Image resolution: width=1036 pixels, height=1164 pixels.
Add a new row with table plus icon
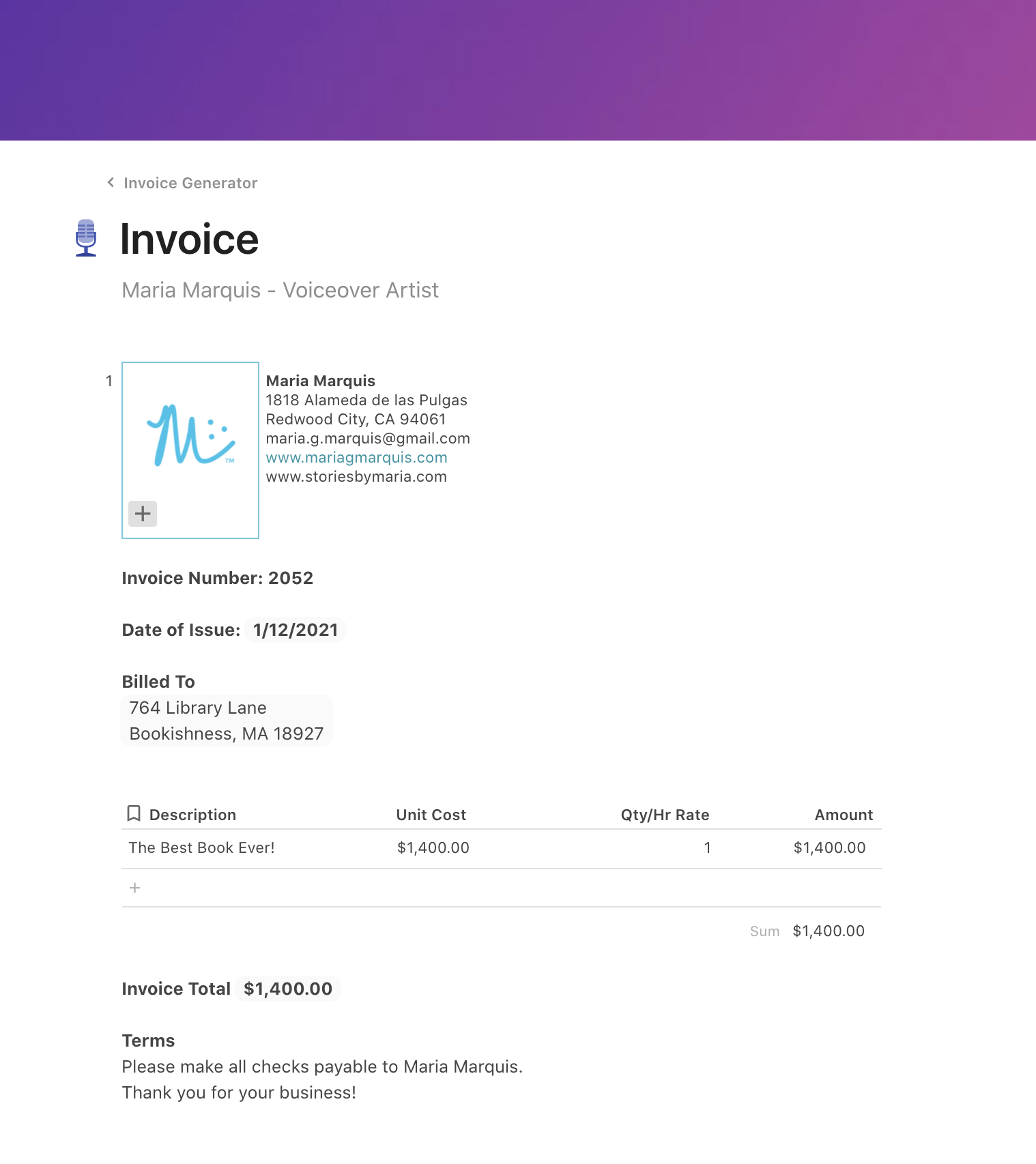pos(135,888)
